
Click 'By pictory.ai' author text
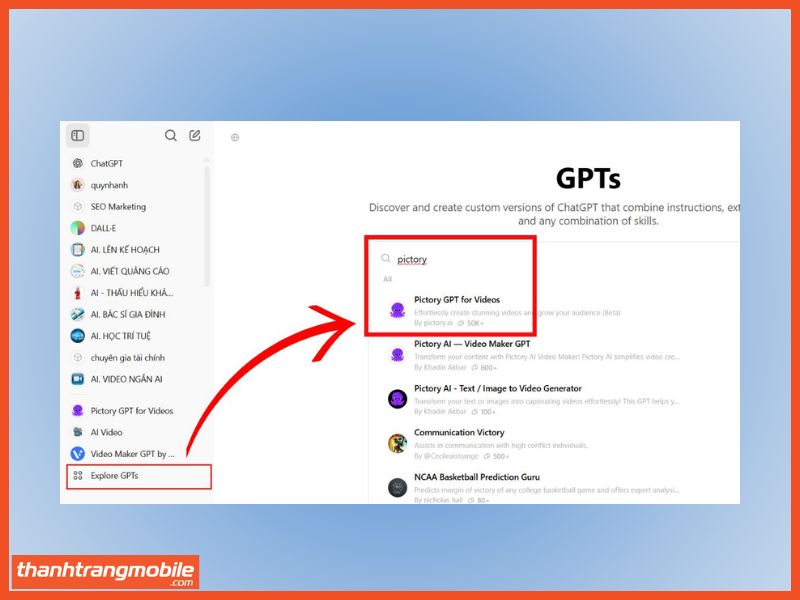coord(433,323)
